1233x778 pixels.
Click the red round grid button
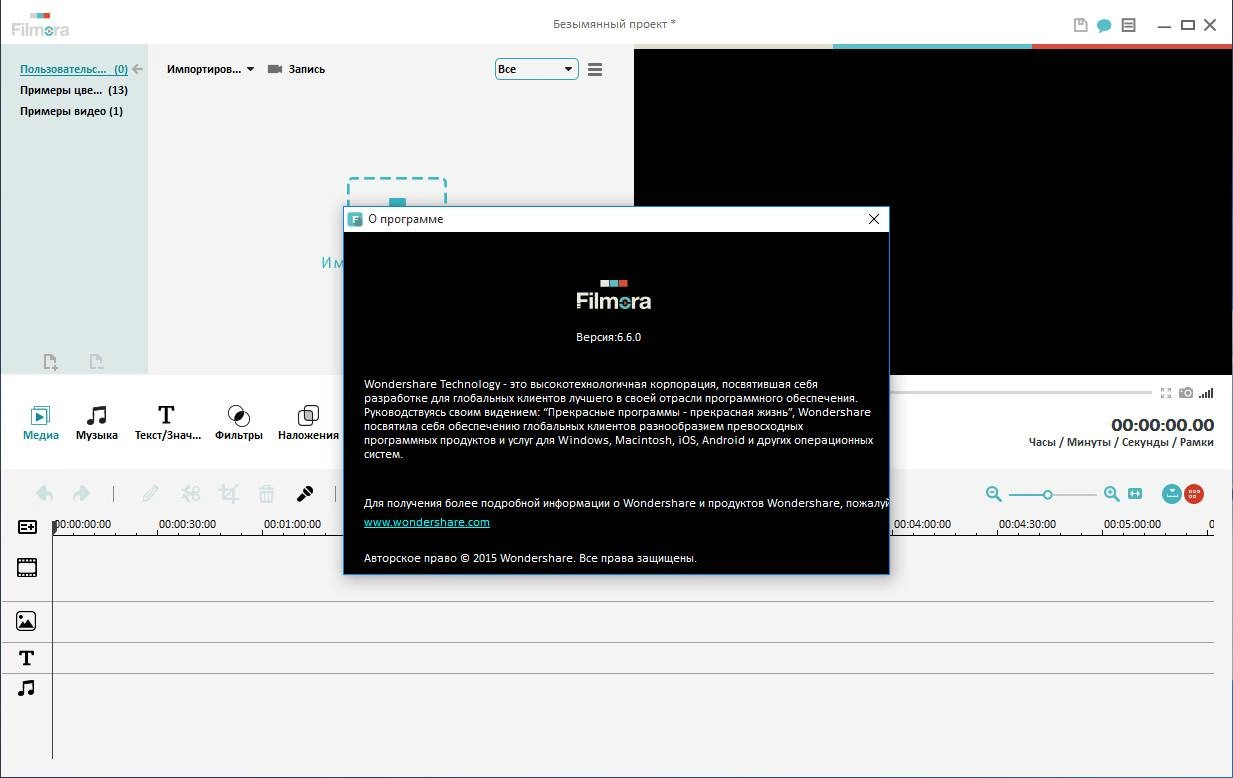click(x=1194, y=494)
